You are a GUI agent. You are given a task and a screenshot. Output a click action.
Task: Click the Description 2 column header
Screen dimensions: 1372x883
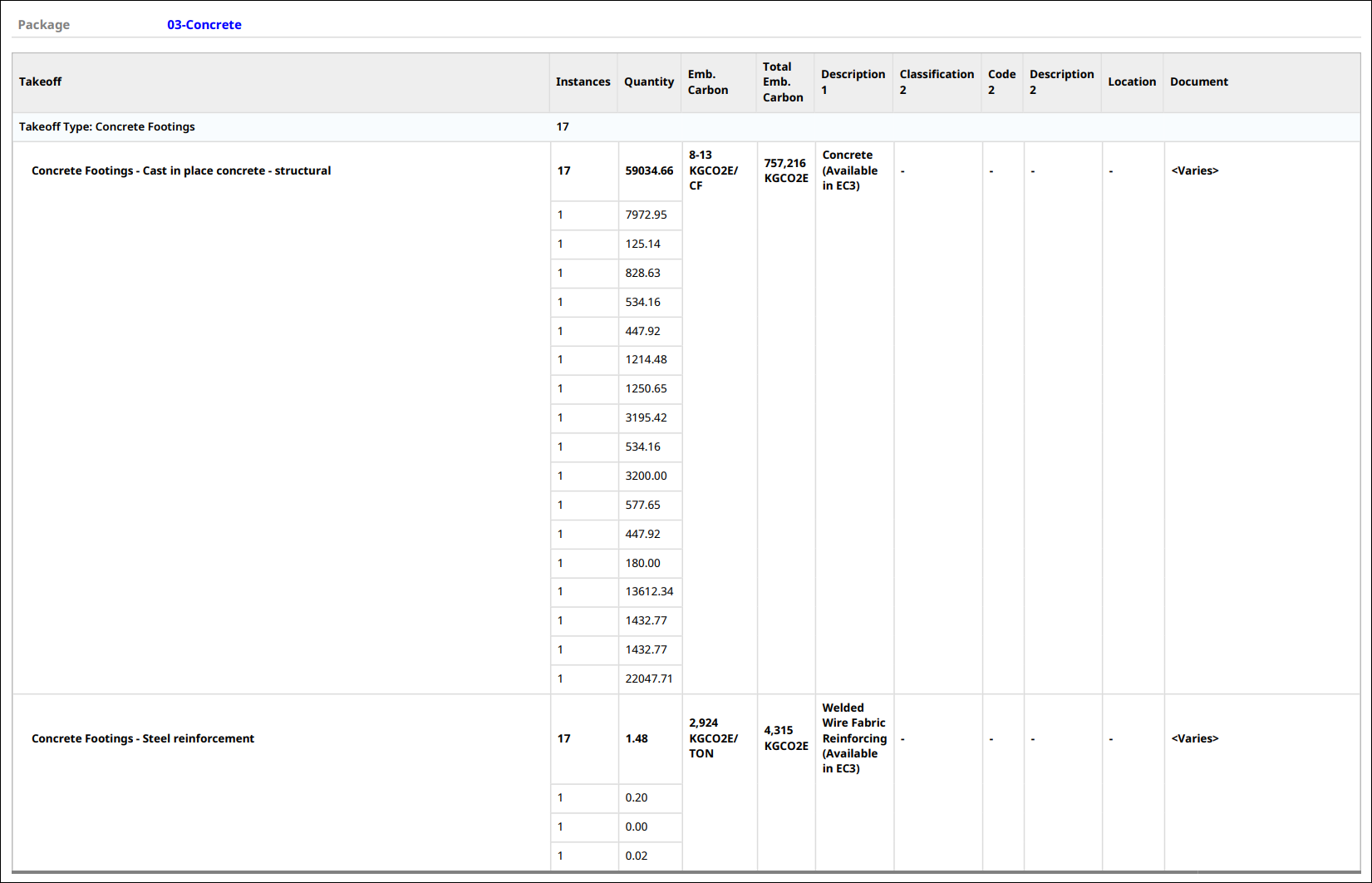click(x=1061, y=81)
